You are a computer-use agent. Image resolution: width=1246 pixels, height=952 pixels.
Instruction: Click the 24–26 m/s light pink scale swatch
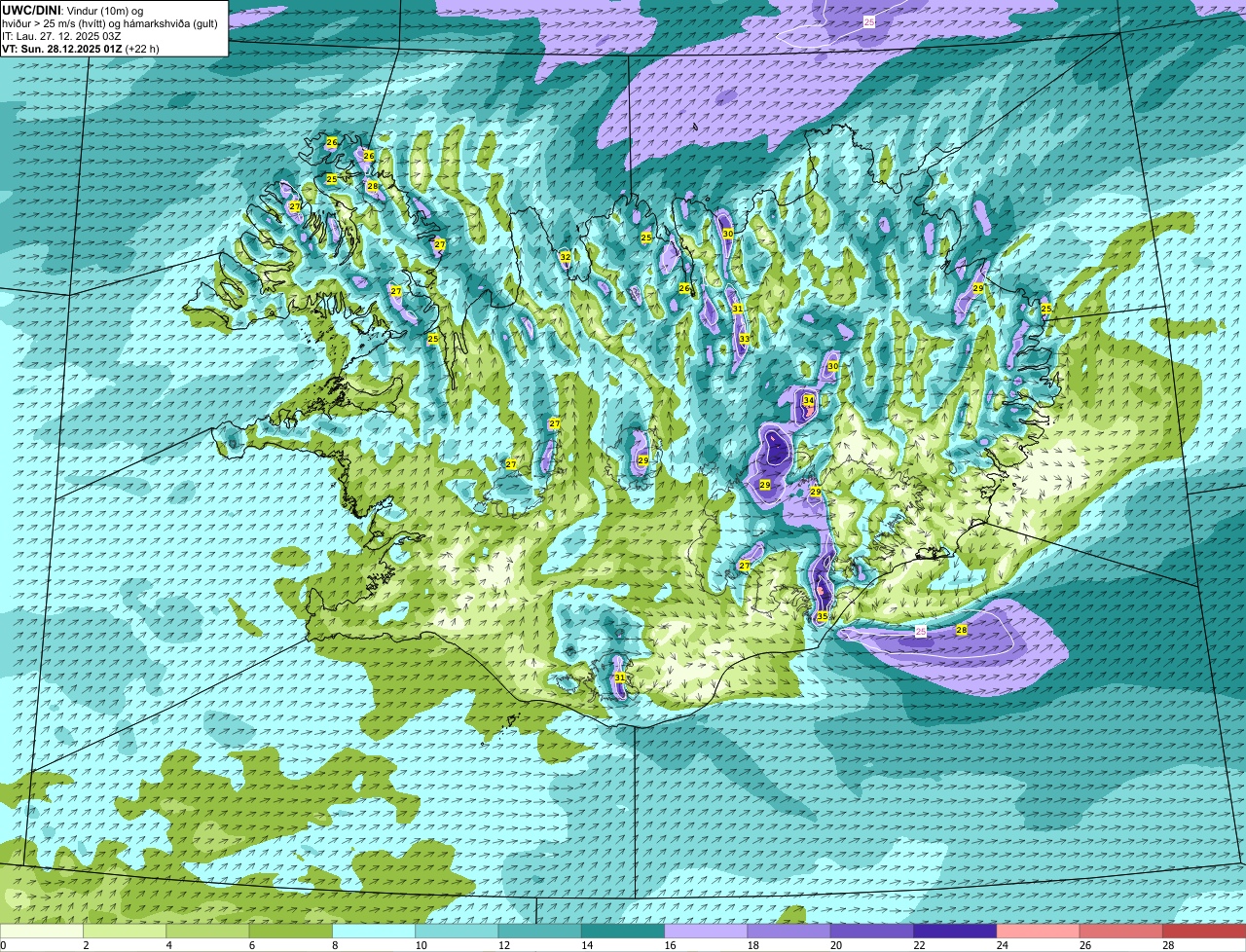pyautogui.click(x=1038, y=931)
